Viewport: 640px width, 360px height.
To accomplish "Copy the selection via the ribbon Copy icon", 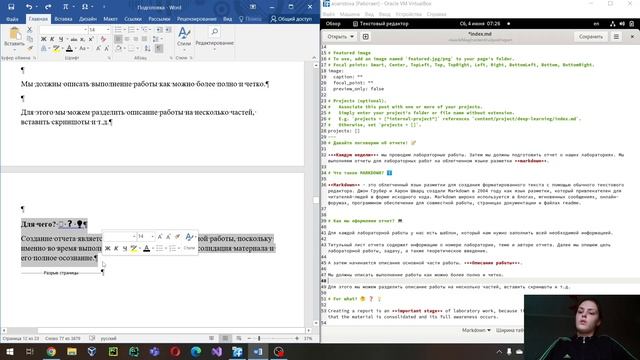I will click(29, 39).
